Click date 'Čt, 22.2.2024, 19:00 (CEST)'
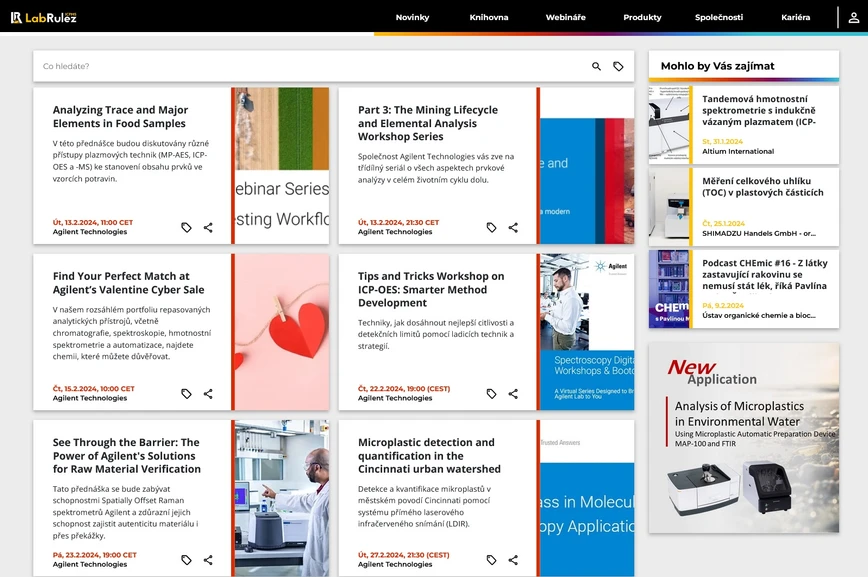Viewport: 868px width, 577px height. 404,389
